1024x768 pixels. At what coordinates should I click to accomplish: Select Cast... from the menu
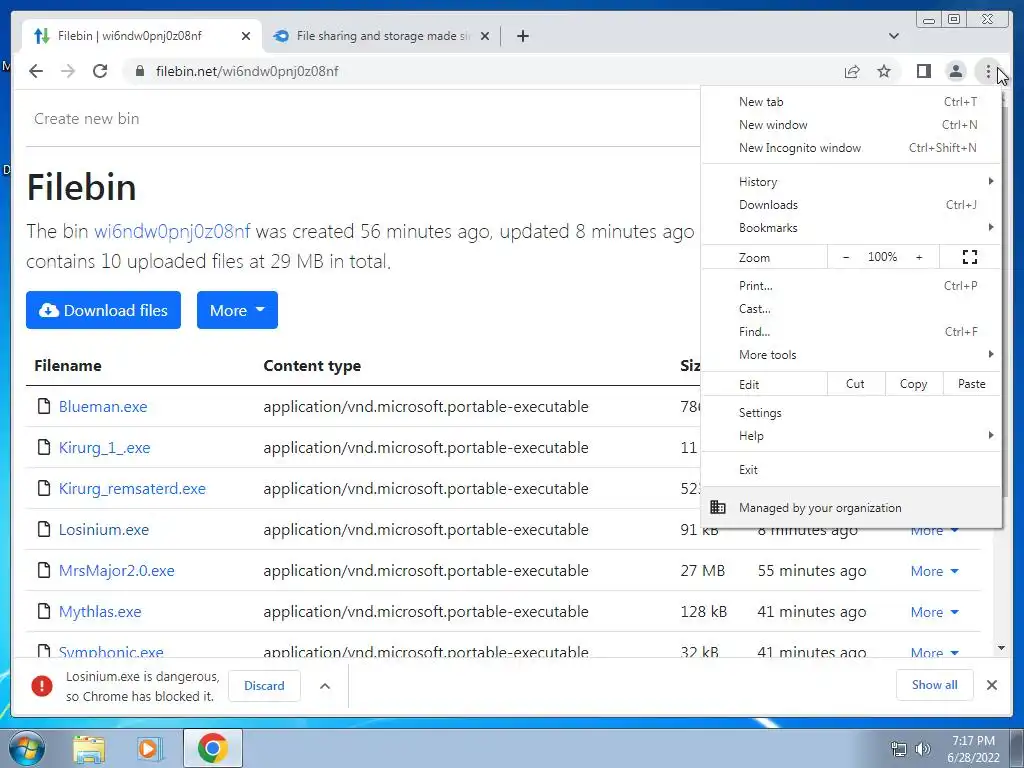point(851,308)
